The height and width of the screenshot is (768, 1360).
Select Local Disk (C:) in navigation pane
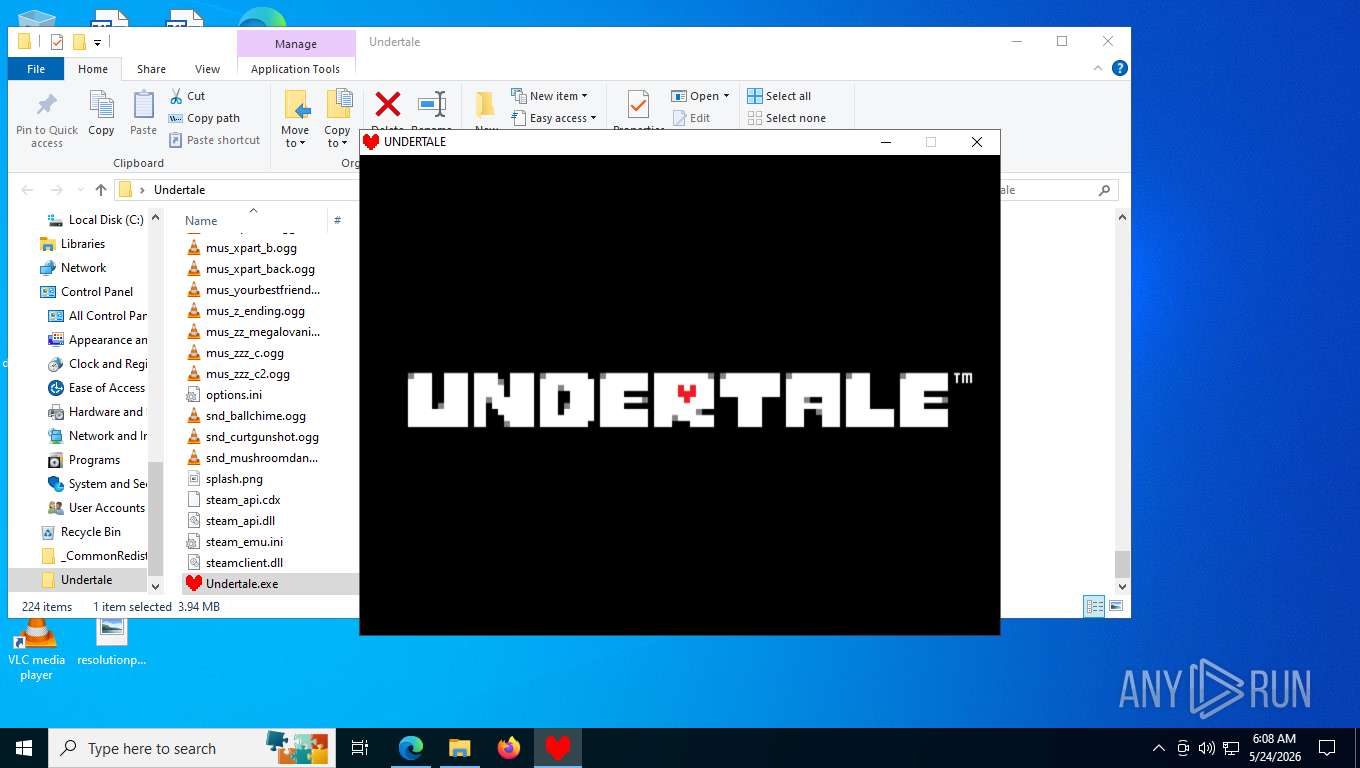[106, 220]
